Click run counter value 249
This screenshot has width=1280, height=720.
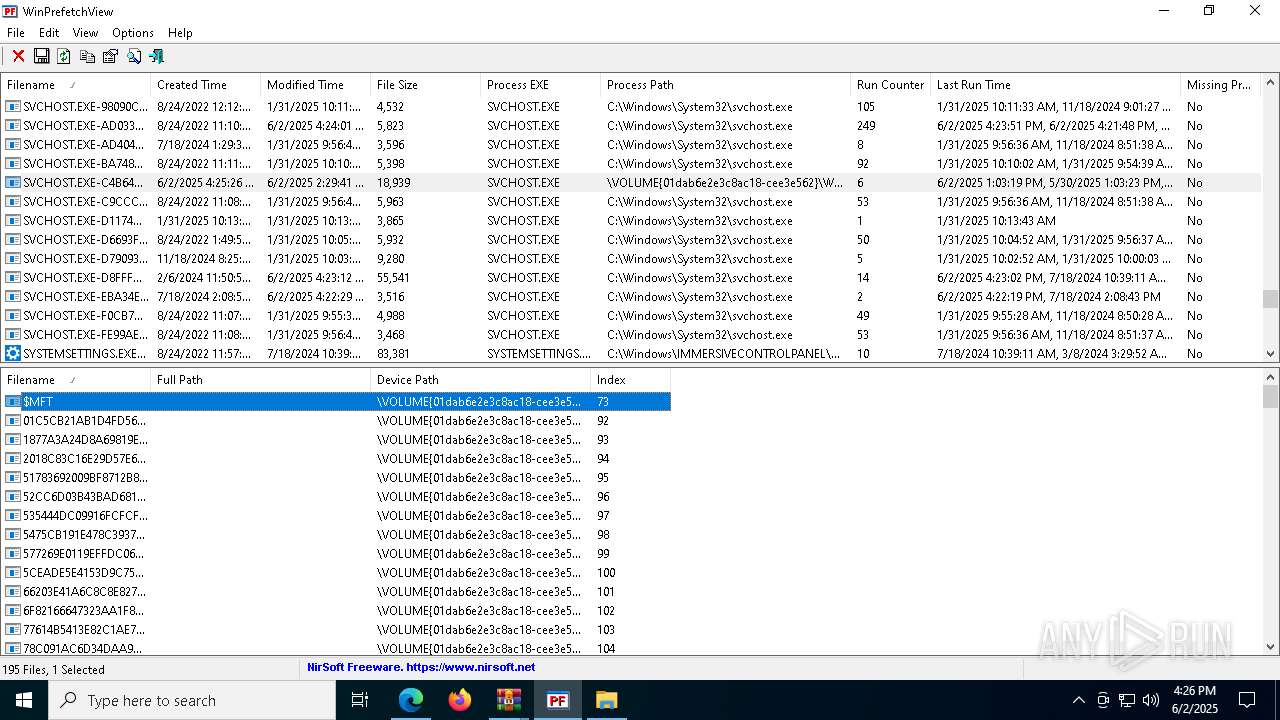coord(866,126)
